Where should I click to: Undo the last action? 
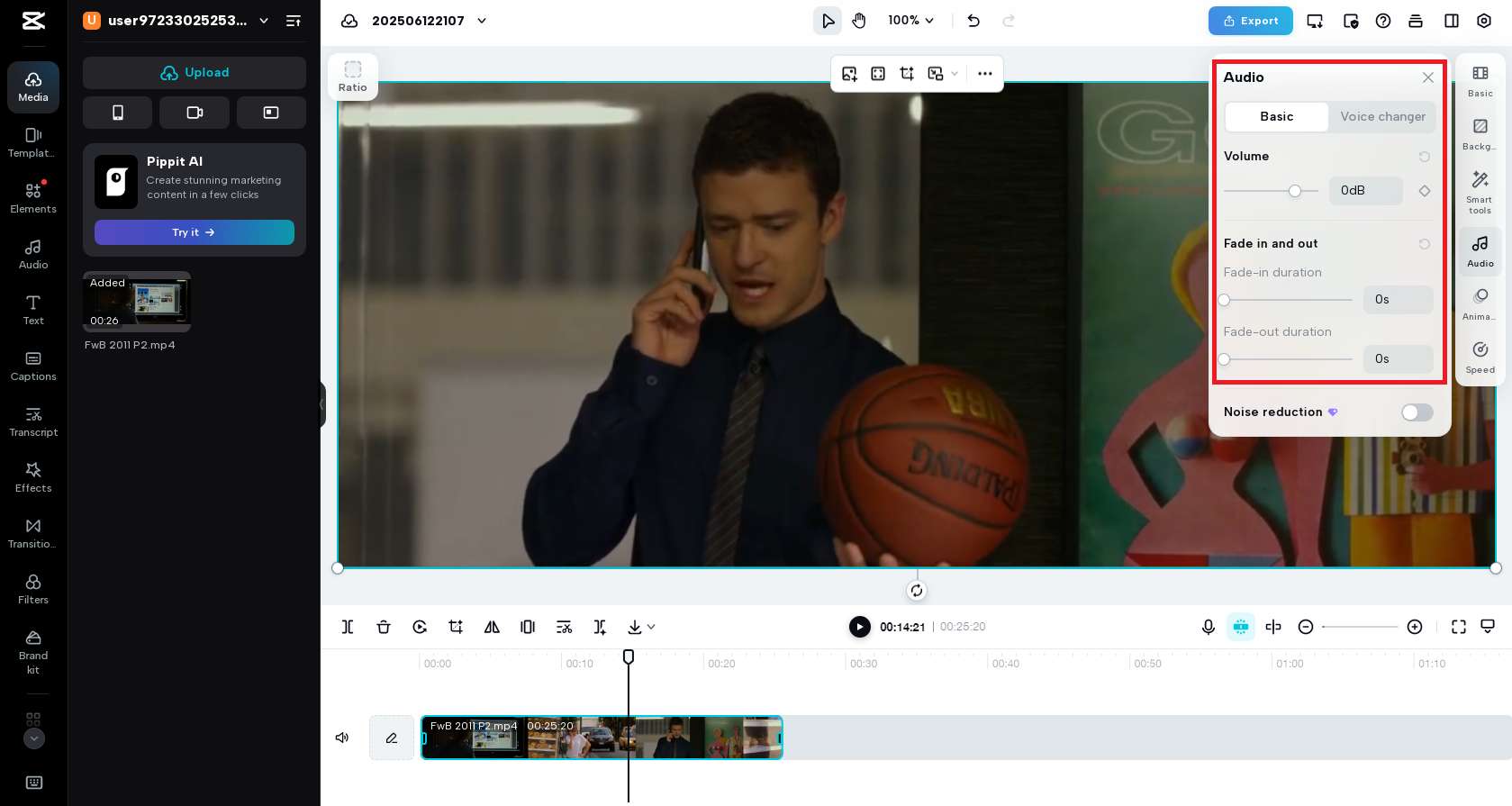pos(973,21)
